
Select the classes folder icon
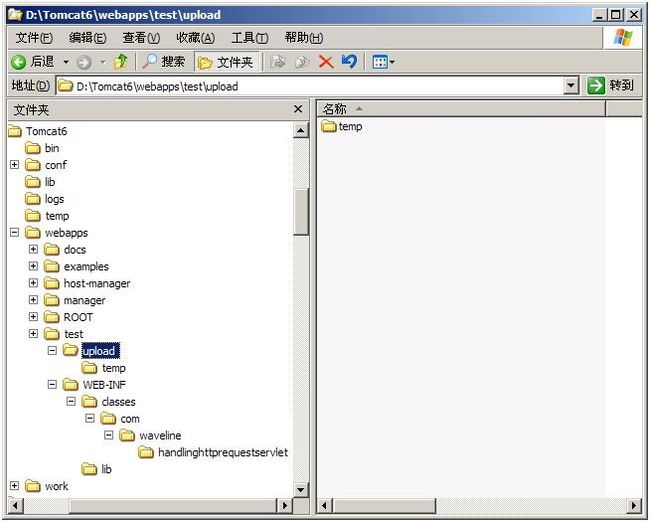(90, 402)
